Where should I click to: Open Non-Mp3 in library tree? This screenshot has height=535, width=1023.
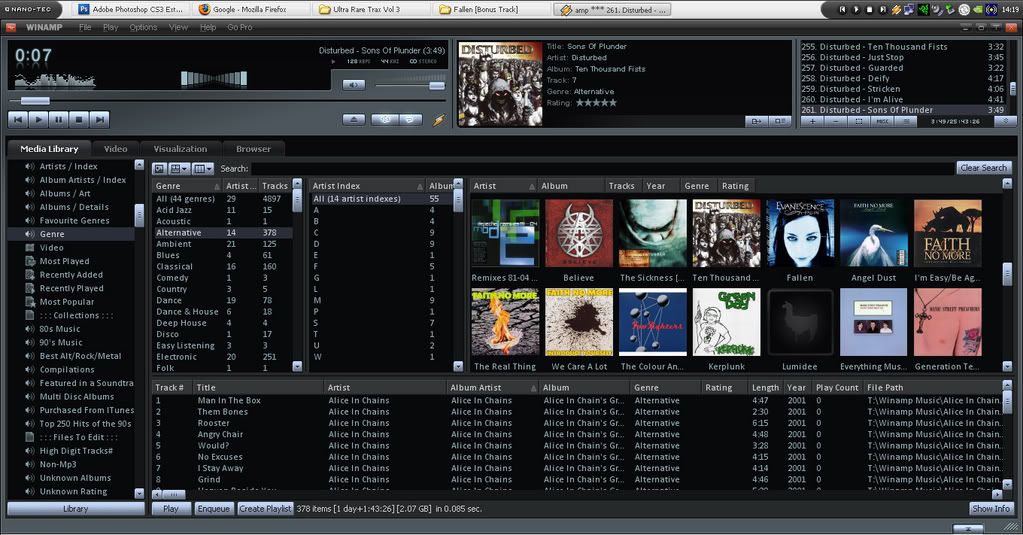point(57,464)
